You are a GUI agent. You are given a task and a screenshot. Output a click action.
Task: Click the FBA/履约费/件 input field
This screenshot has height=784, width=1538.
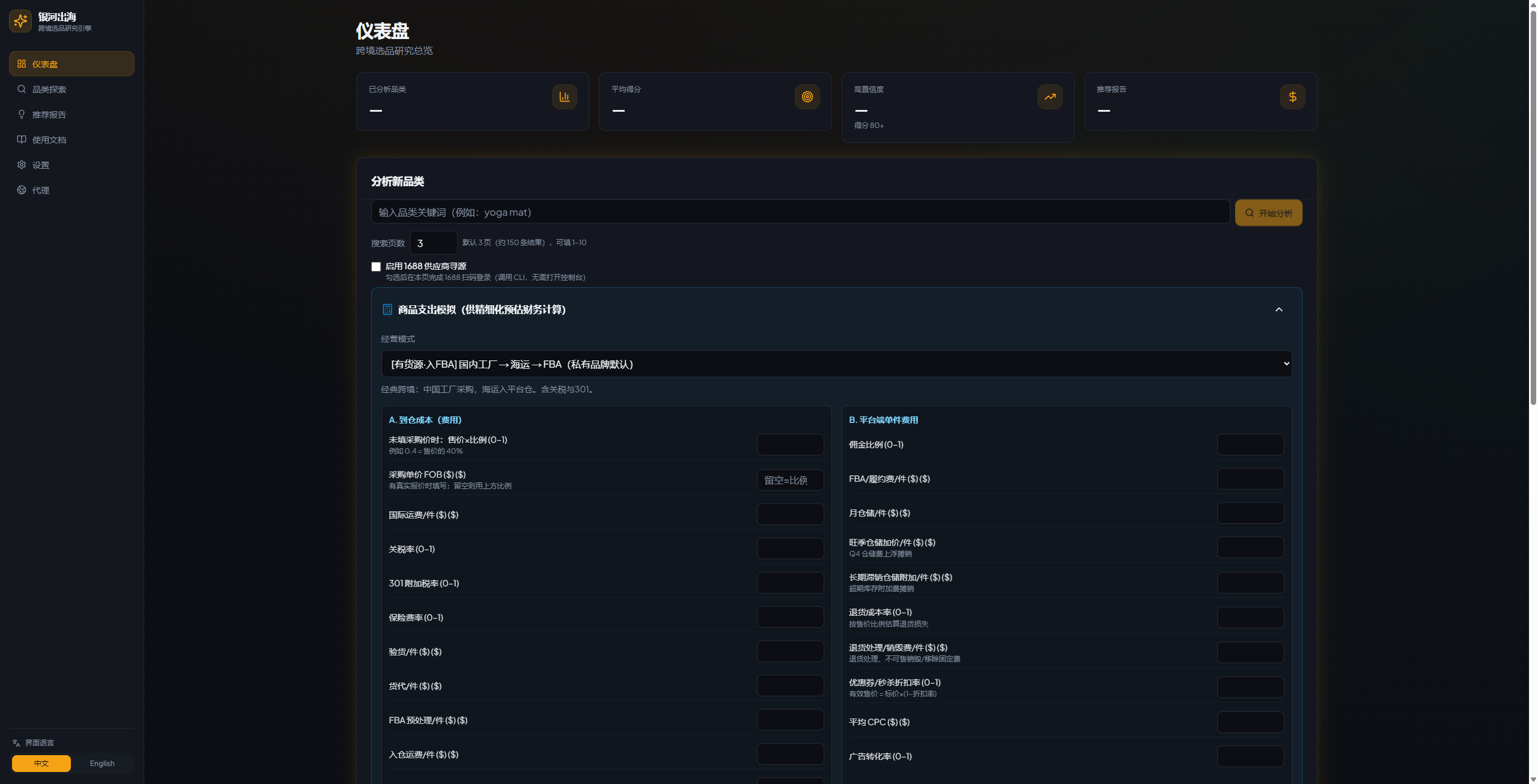coord(1250,479)
